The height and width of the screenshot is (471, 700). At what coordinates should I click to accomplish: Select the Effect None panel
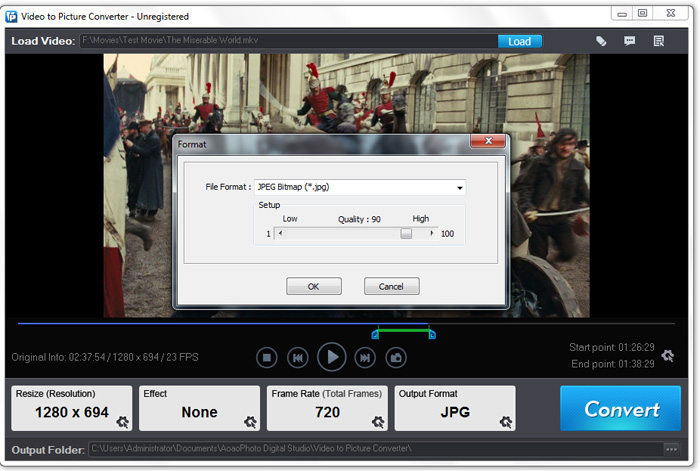200,408
